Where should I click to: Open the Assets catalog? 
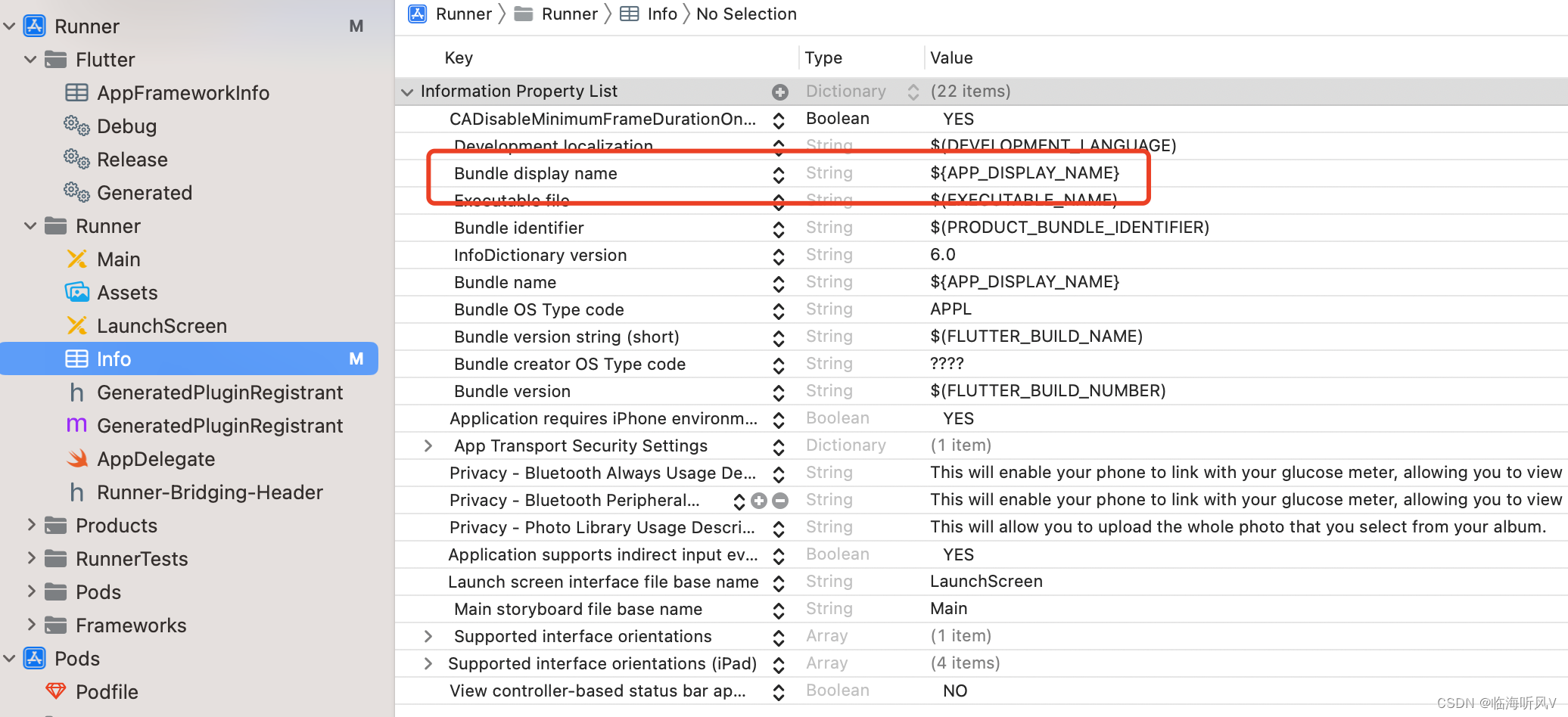point(127,293)
